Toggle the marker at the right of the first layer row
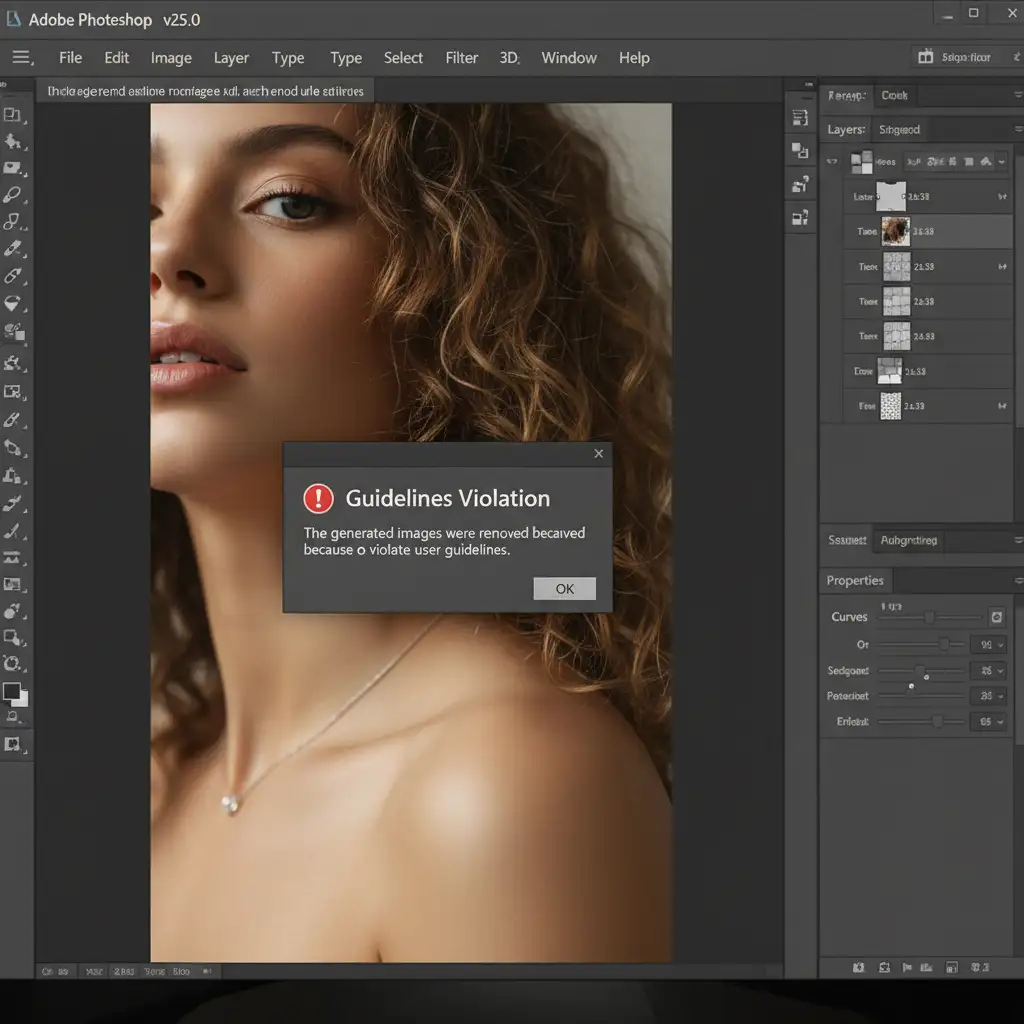Image resolution: width=1024 pixels, height=1024 pixels. click(1002, 198)
